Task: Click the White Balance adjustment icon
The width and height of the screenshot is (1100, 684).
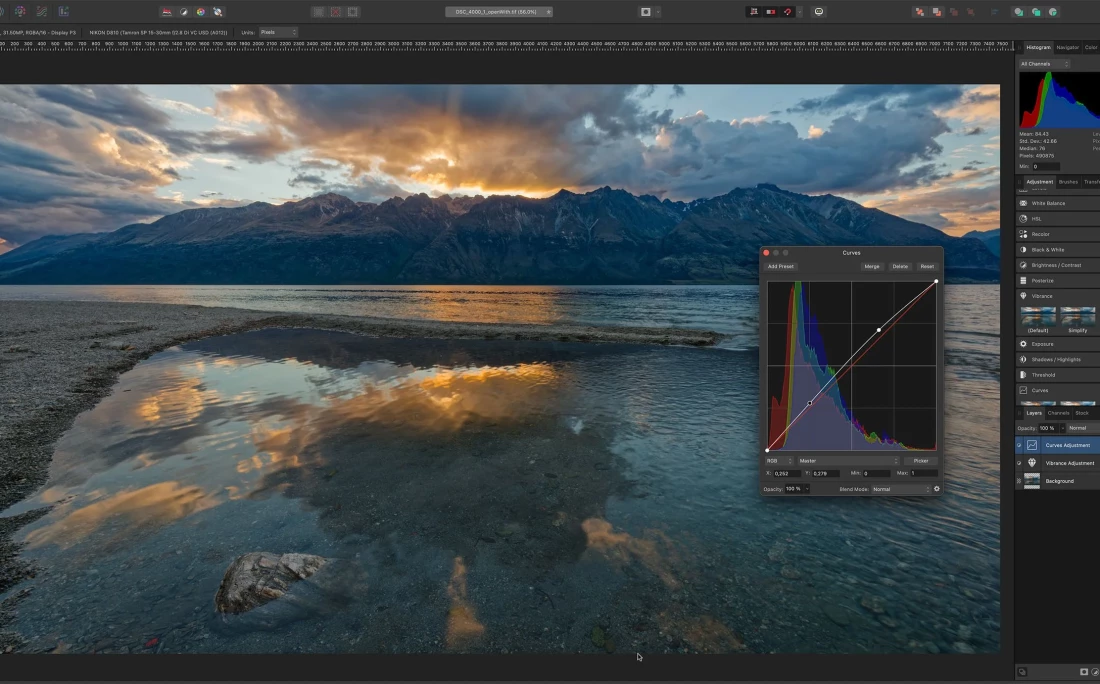Action: 1023,203
